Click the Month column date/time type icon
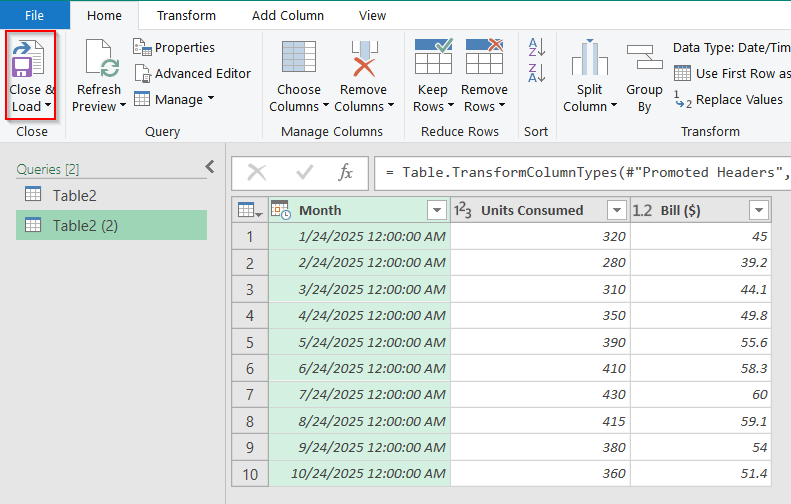The height and width of the screenshot is (504, 791). (x=280, y=210)
